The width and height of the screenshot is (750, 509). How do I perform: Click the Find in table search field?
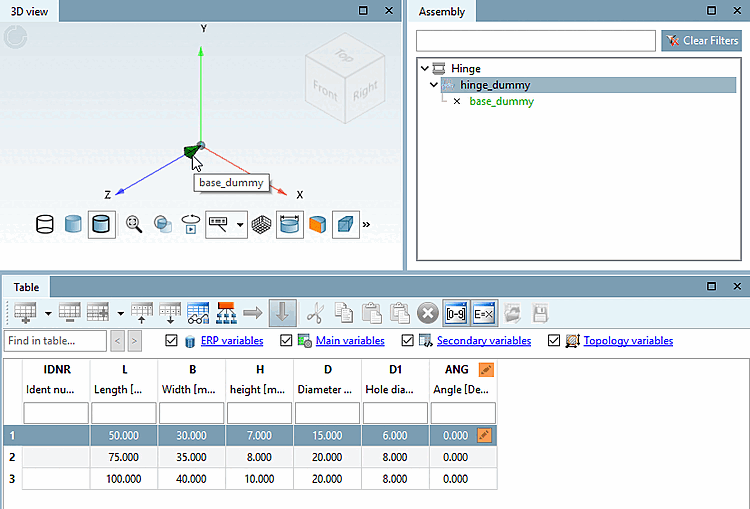click(x=55, y=341)
